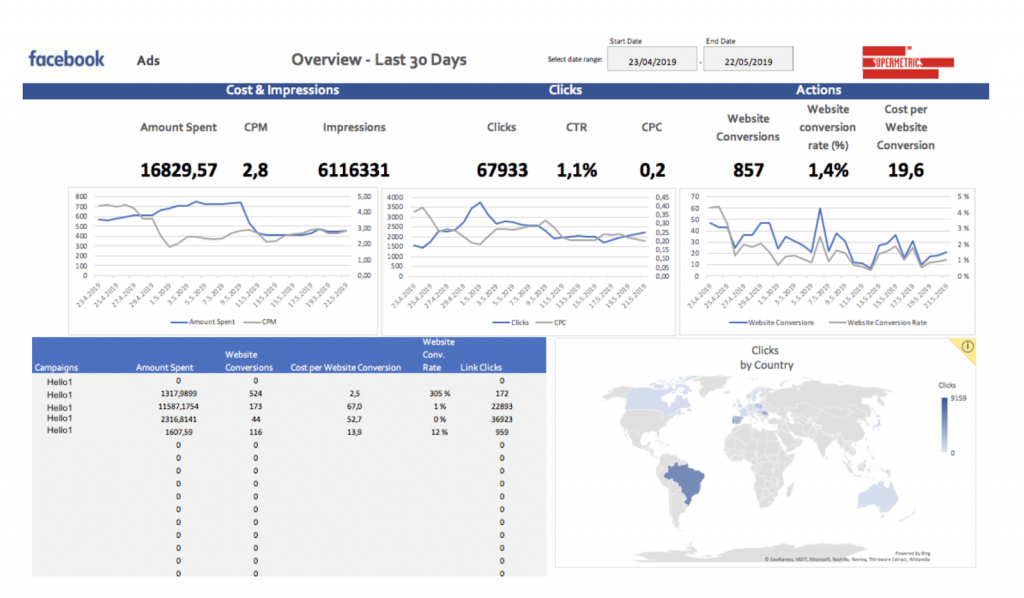Viewport: 1024px width, 598px height.
Task: Select the CTR value 1,1%
Action: pyautogui.click(x=577, y=171)
